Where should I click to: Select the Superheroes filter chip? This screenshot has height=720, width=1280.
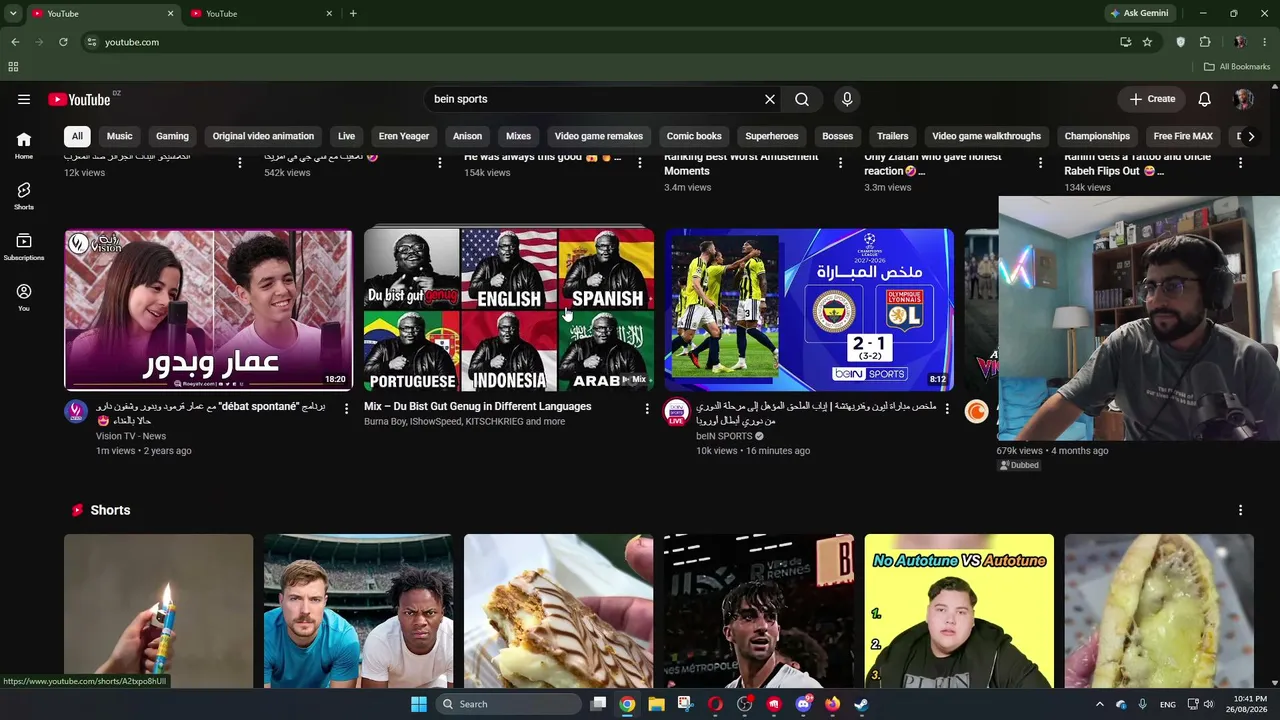(x=772, y=136)
